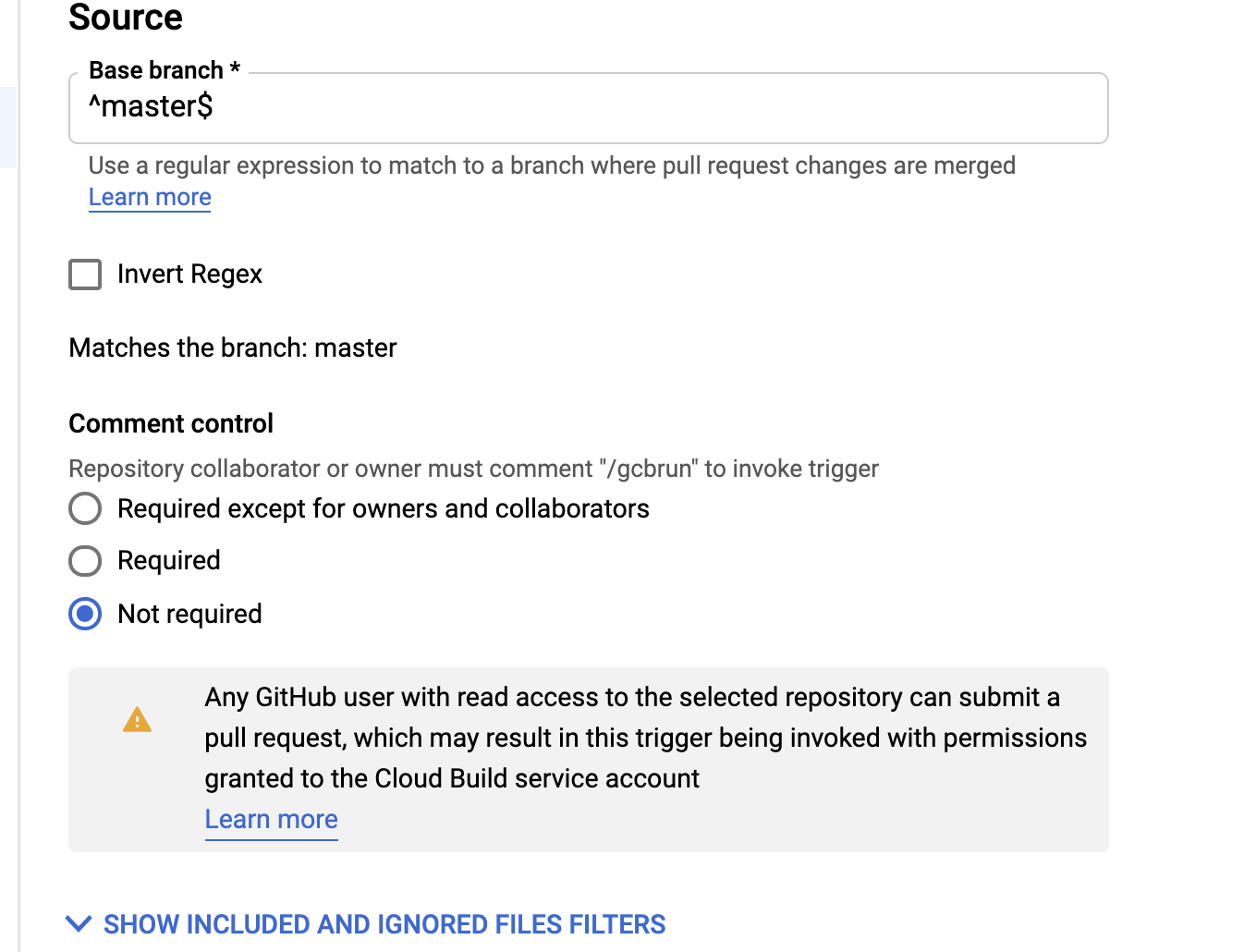This screenshot has height=952, width=1244.
Task: Click "SHOW INCLUDED AND IGNORED FILES FILTERS"
Action: coord(385,923)
